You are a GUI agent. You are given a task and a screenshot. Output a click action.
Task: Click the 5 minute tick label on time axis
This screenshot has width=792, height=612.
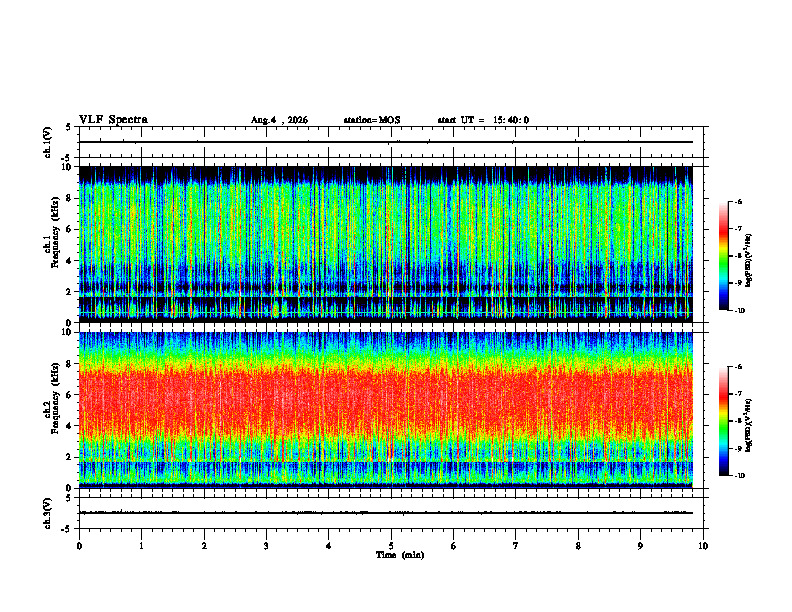click(391, 546)
